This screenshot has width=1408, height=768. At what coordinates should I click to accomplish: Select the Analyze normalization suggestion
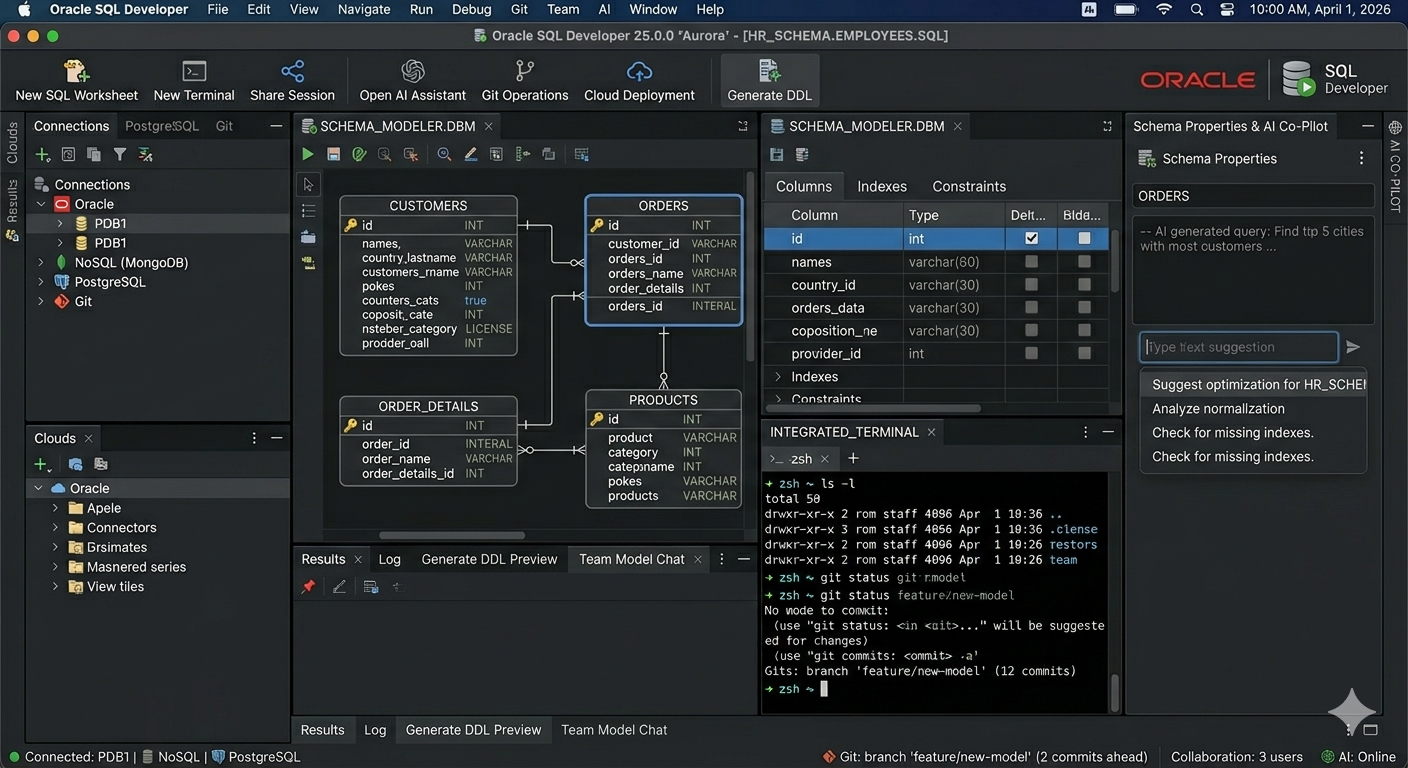click(1218, 409)
